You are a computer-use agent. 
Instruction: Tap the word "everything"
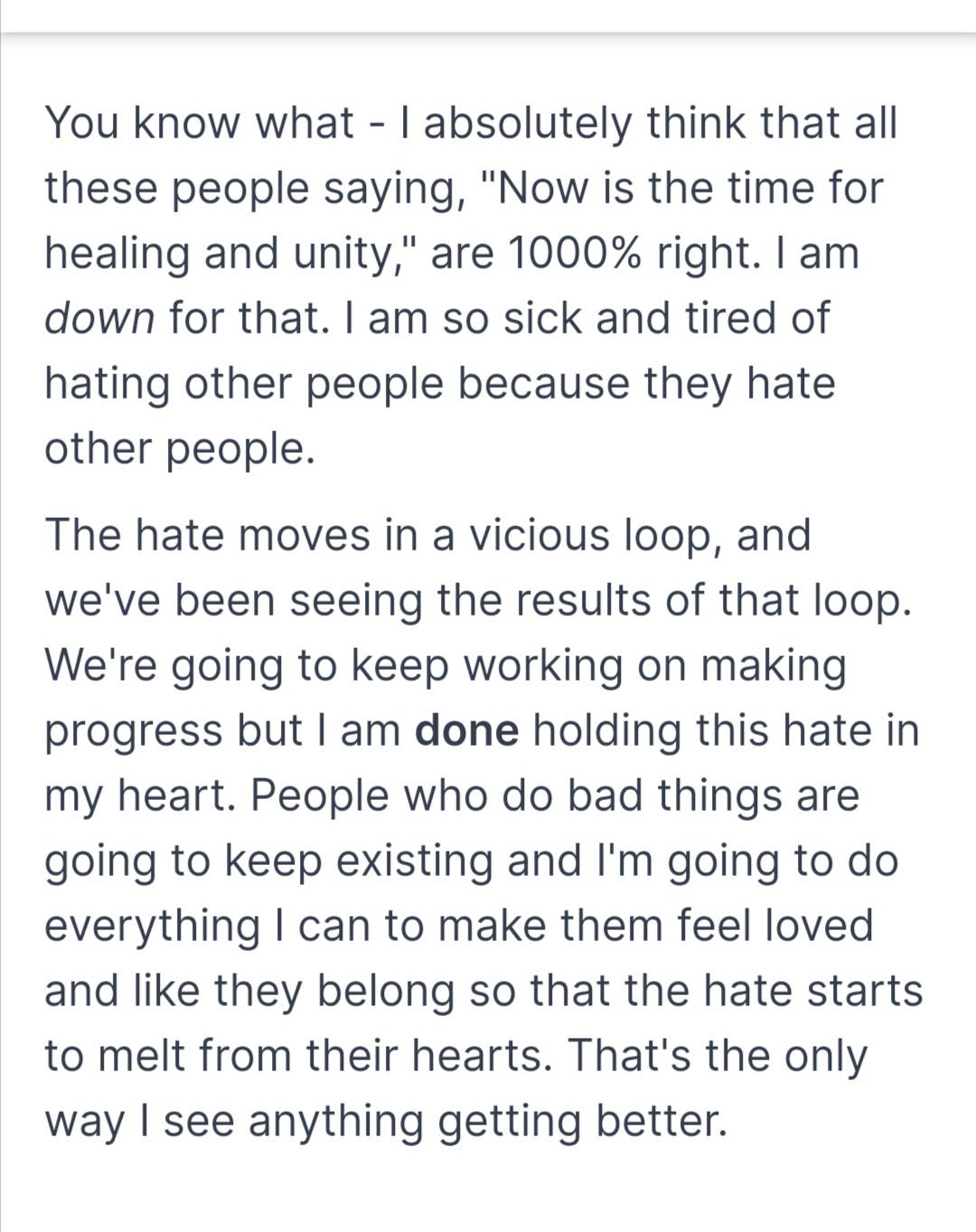[x=152, y=927]
